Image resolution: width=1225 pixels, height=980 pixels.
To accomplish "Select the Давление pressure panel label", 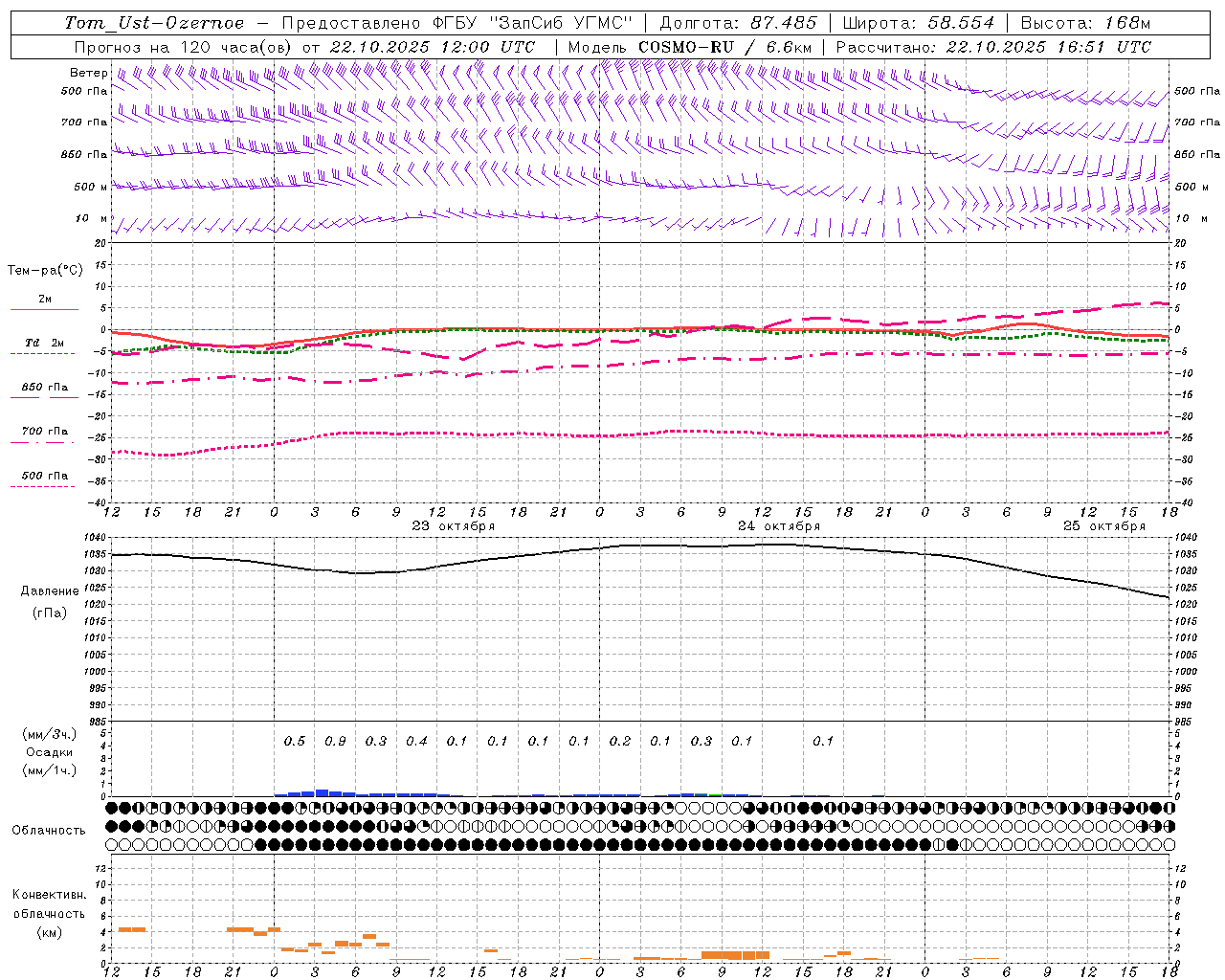I will tap(50, 590).
